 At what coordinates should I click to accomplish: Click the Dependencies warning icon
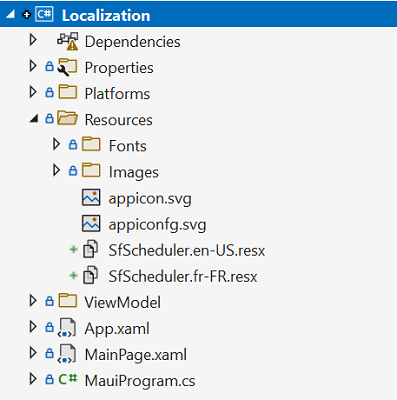pos(68,41)
